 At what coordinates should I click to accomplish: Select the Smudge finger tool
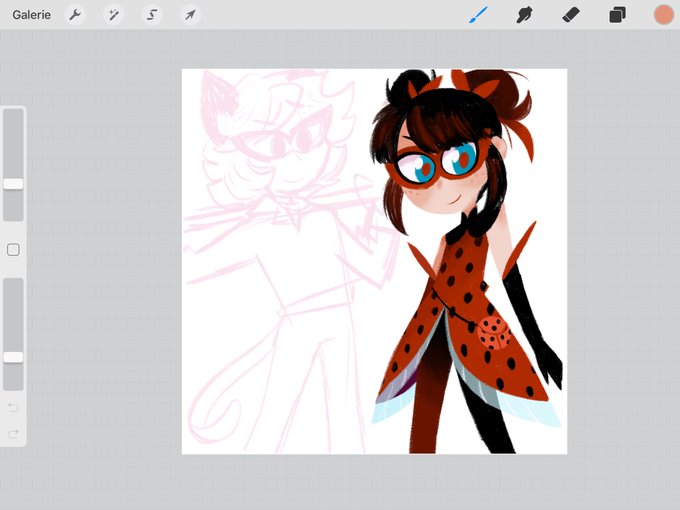click(x=524, y=15)
